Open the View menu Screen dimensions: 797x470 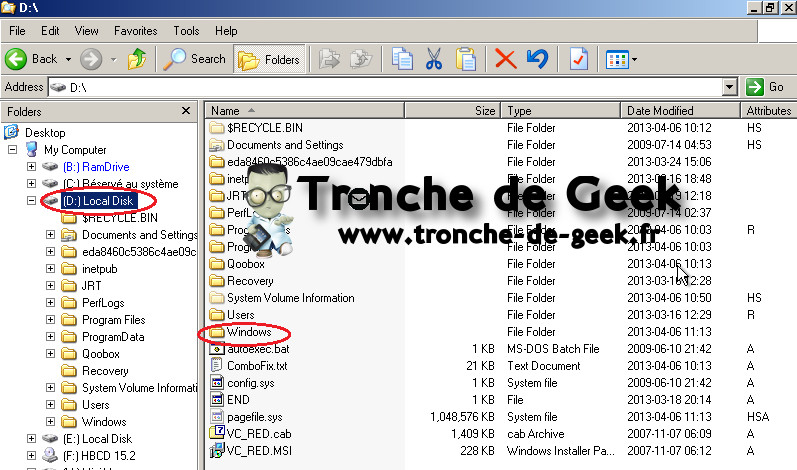(x=86, y=31)
